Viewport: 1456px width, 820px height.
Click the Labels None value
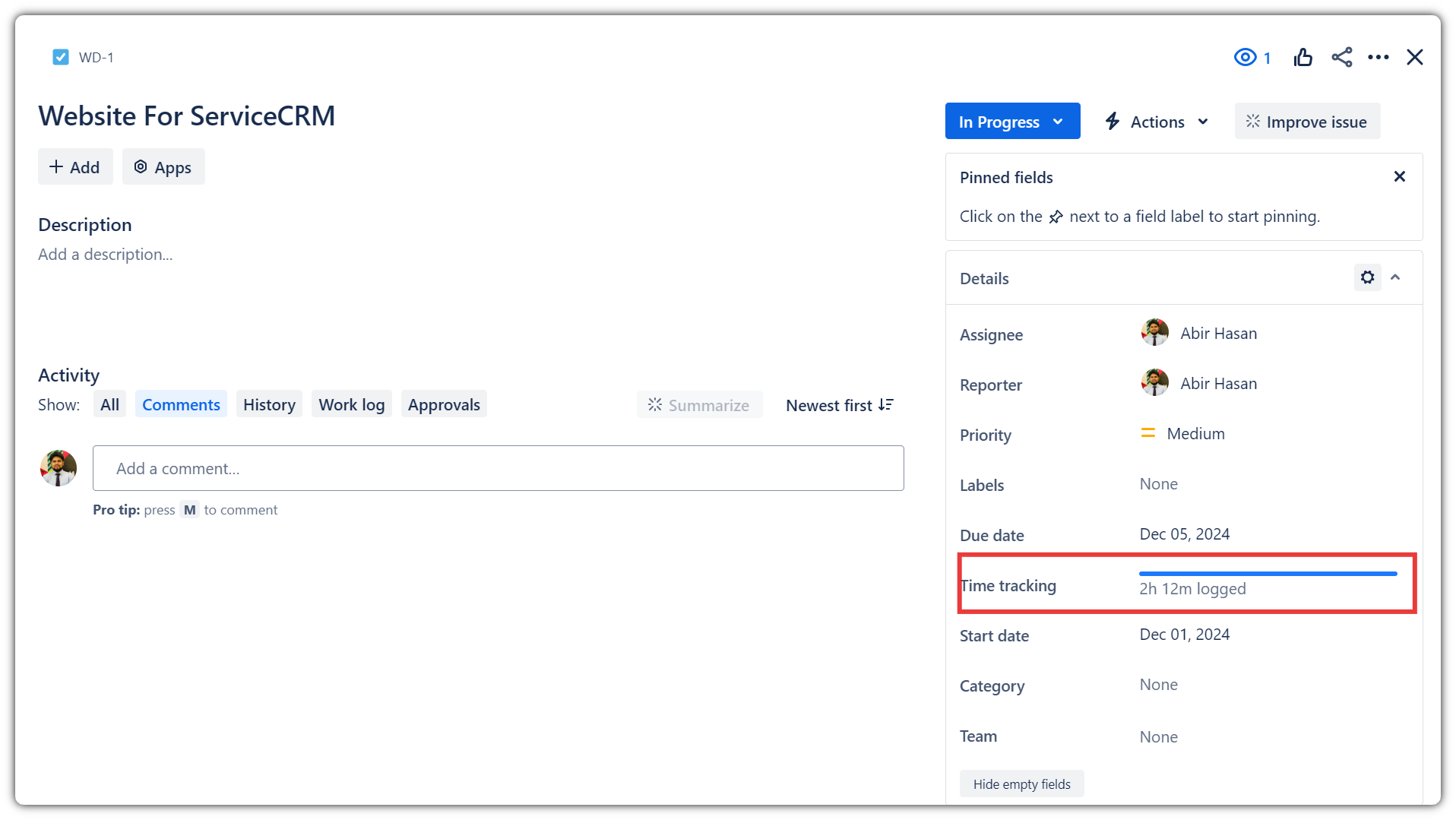click(x=1158, y=483)
